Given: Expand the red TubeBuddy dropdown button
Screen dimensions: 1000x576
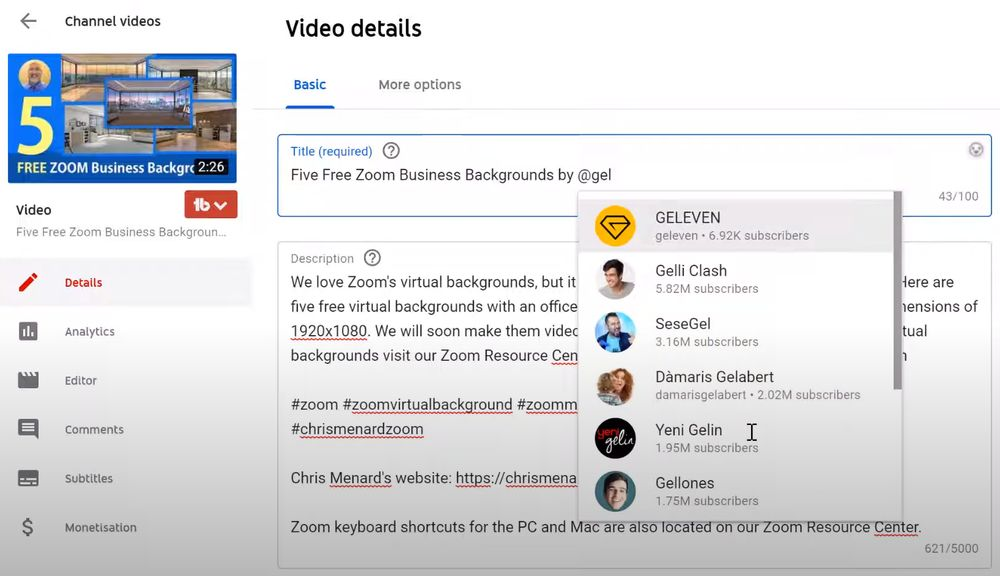Looking at the screenshot, I should tap(210, 205).
